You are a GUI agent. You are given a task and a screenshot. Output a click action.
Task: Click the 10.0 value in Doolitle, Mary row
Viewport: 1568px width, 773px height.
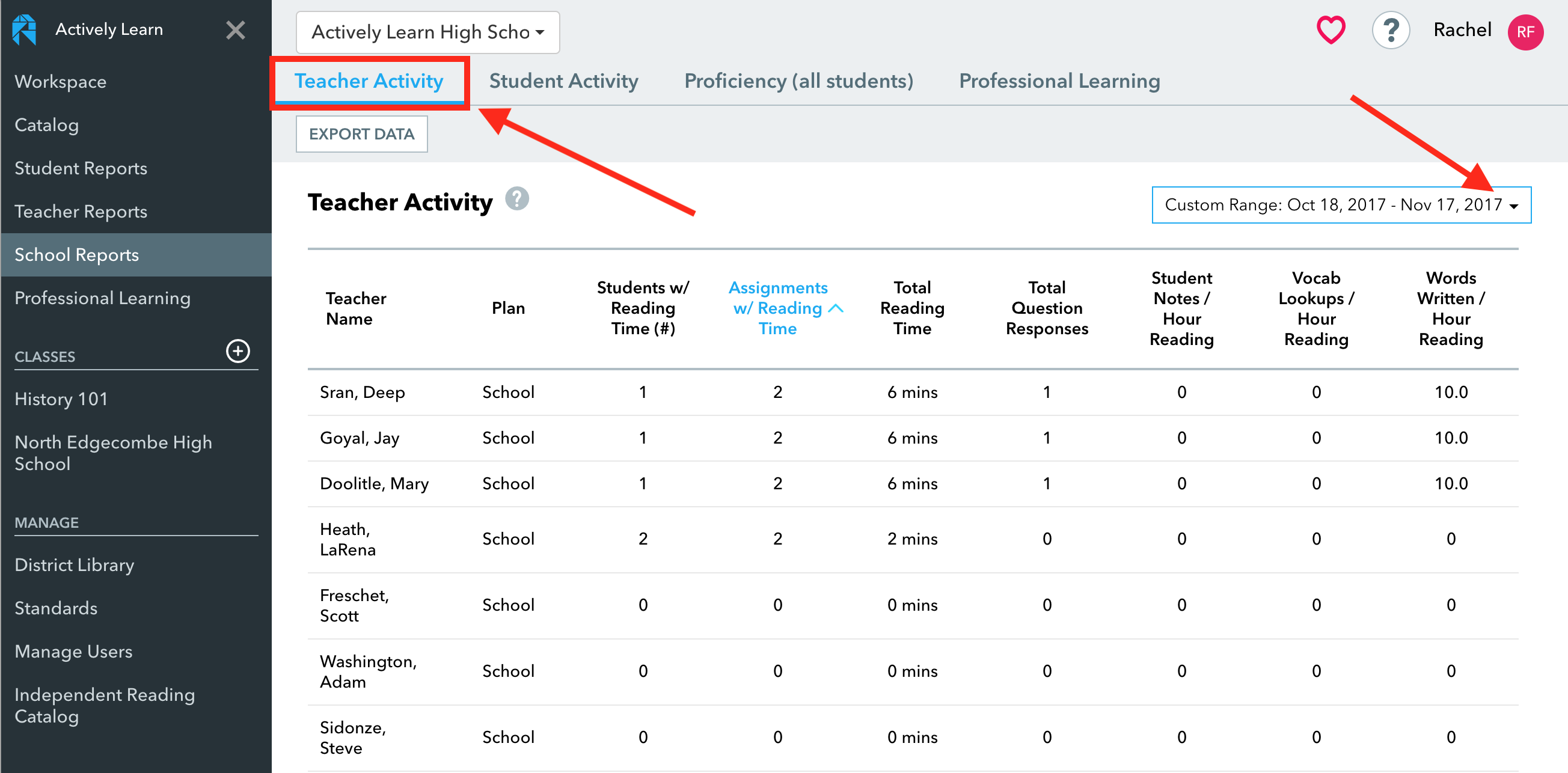click(1451, 484)
